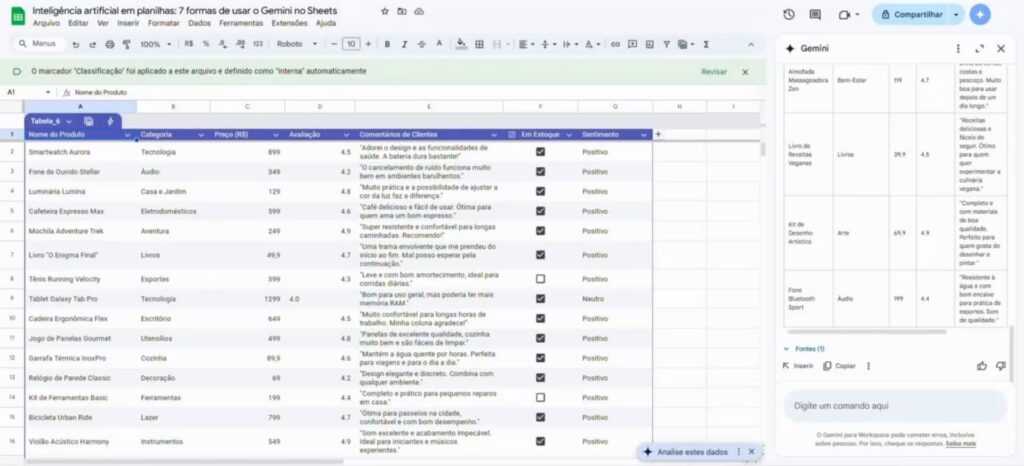Toggle stock checkbox for Violão Acústico Harmony
The width and height of the screenshot is (1024, 466).
[540, 441]
